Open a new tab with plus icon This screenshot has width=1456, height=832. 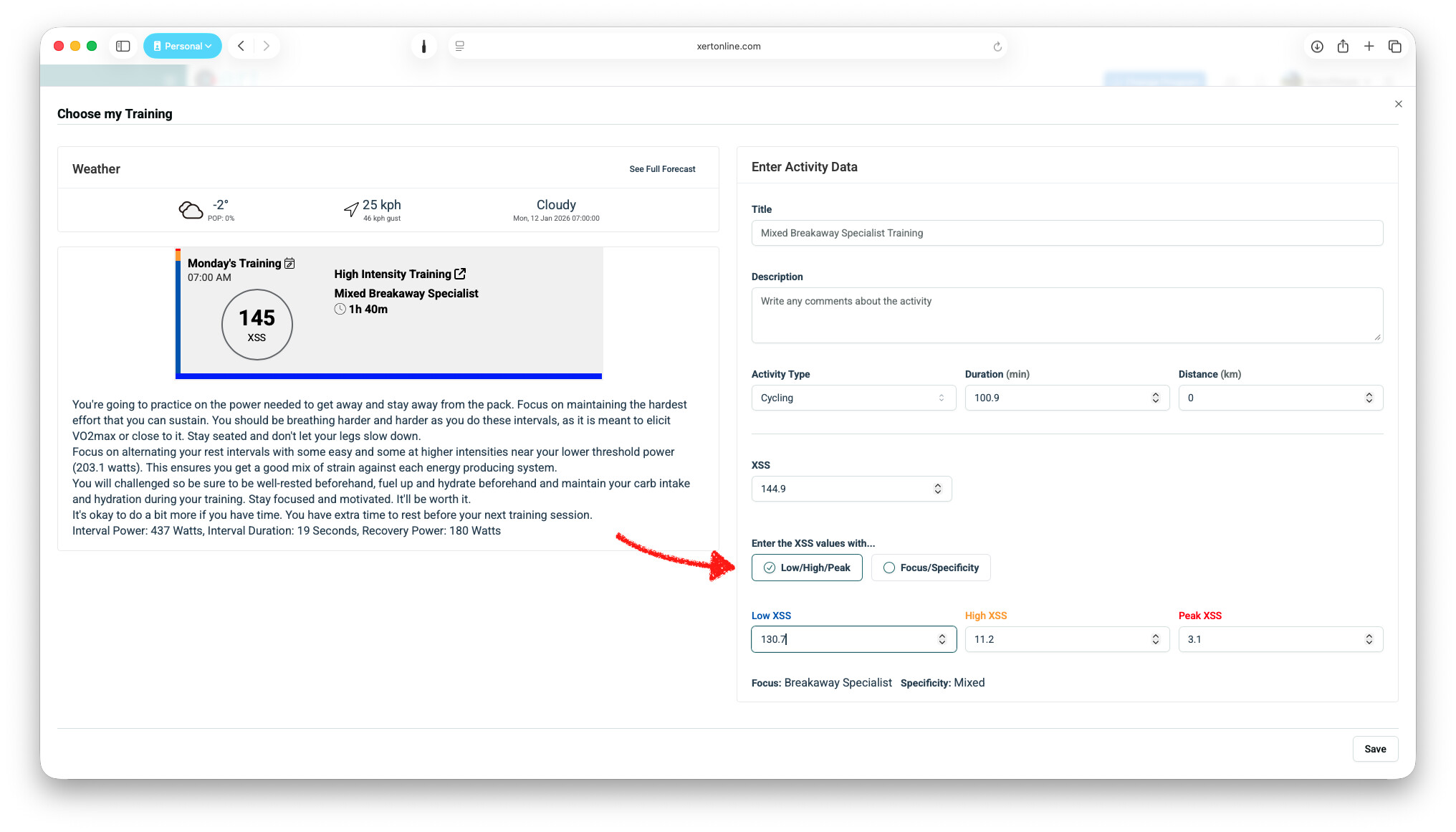tap(1369, 46)
